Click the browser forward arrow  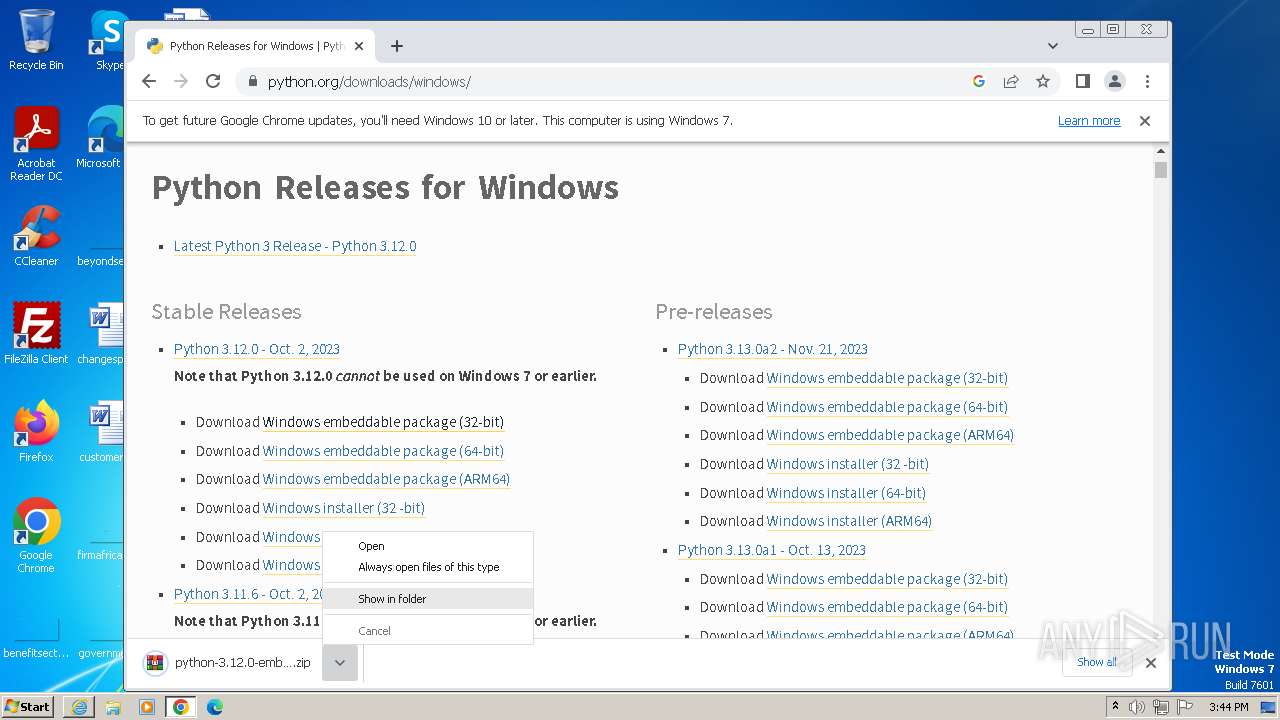(x=181, y=81)
